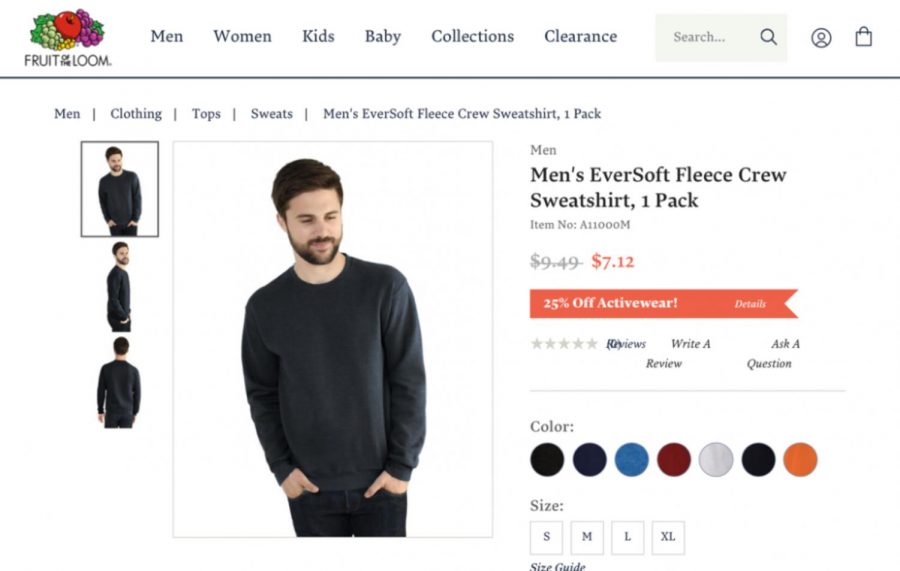900x571 pixels.
Task: Open the Women navigation menu
Action: tap(242, 36)
